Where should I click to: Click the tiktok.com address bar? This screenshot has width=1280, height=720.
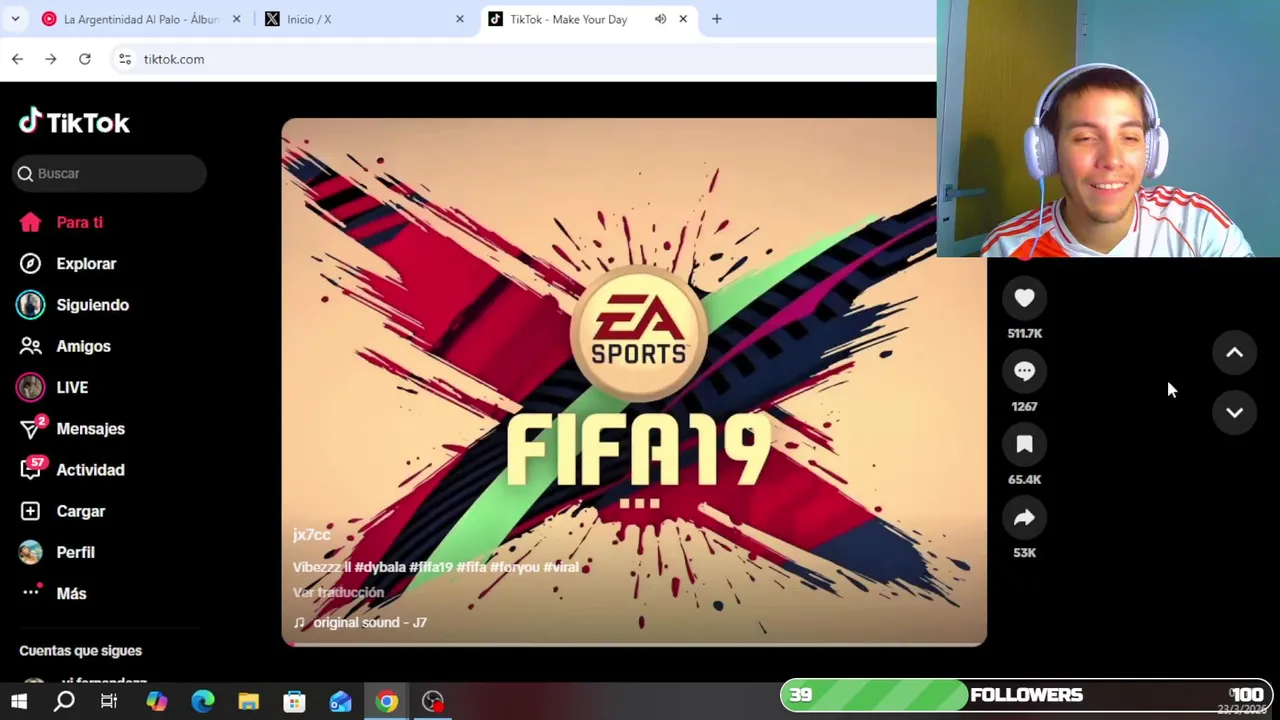click(520, 59)
